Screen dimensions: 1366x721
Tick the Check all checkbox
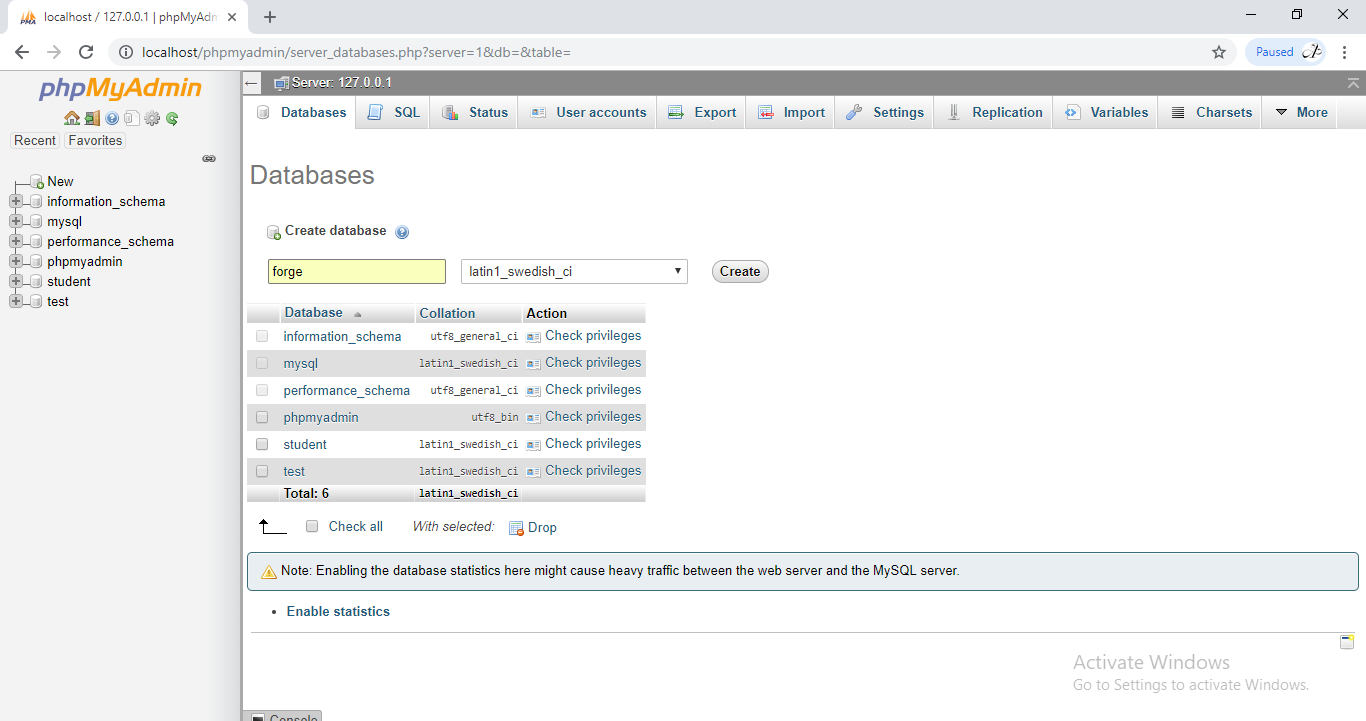[x=312, y=526]
